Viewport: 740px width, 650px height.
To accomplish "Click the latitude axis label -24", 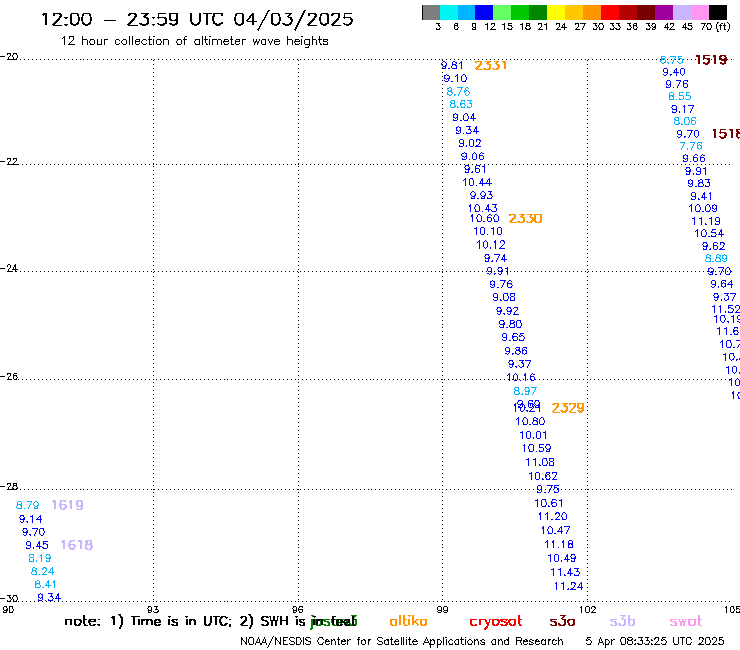I will [9, 269].
